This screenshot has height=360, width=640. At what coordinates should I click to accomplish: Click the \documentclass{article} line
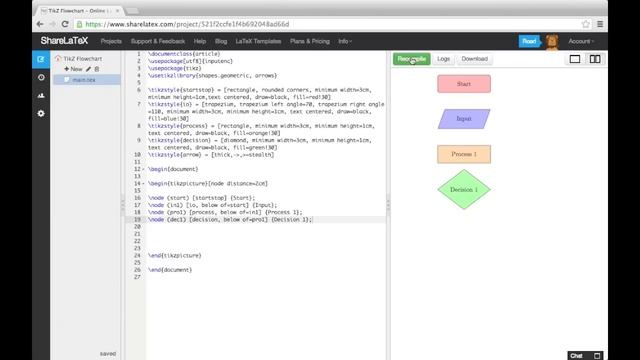tap(184, 54)
